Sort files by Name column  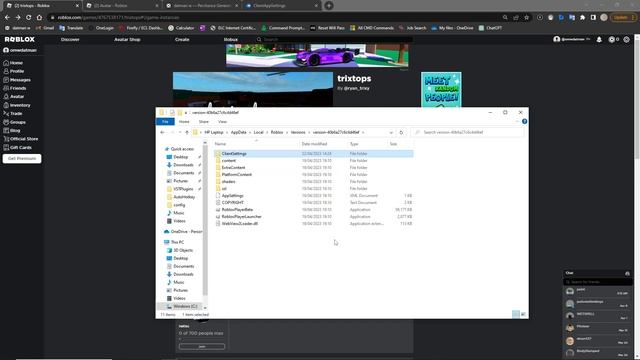(256, 144)
